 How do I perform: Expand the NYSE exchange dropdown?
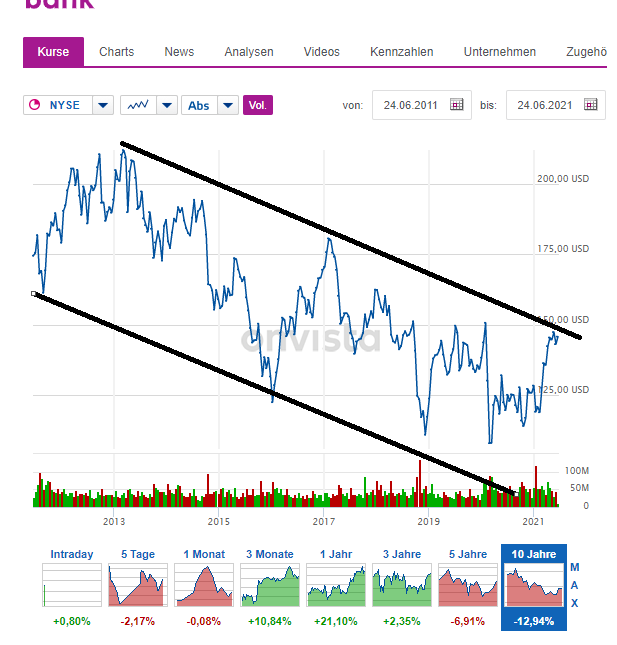[x=103, y=105]
